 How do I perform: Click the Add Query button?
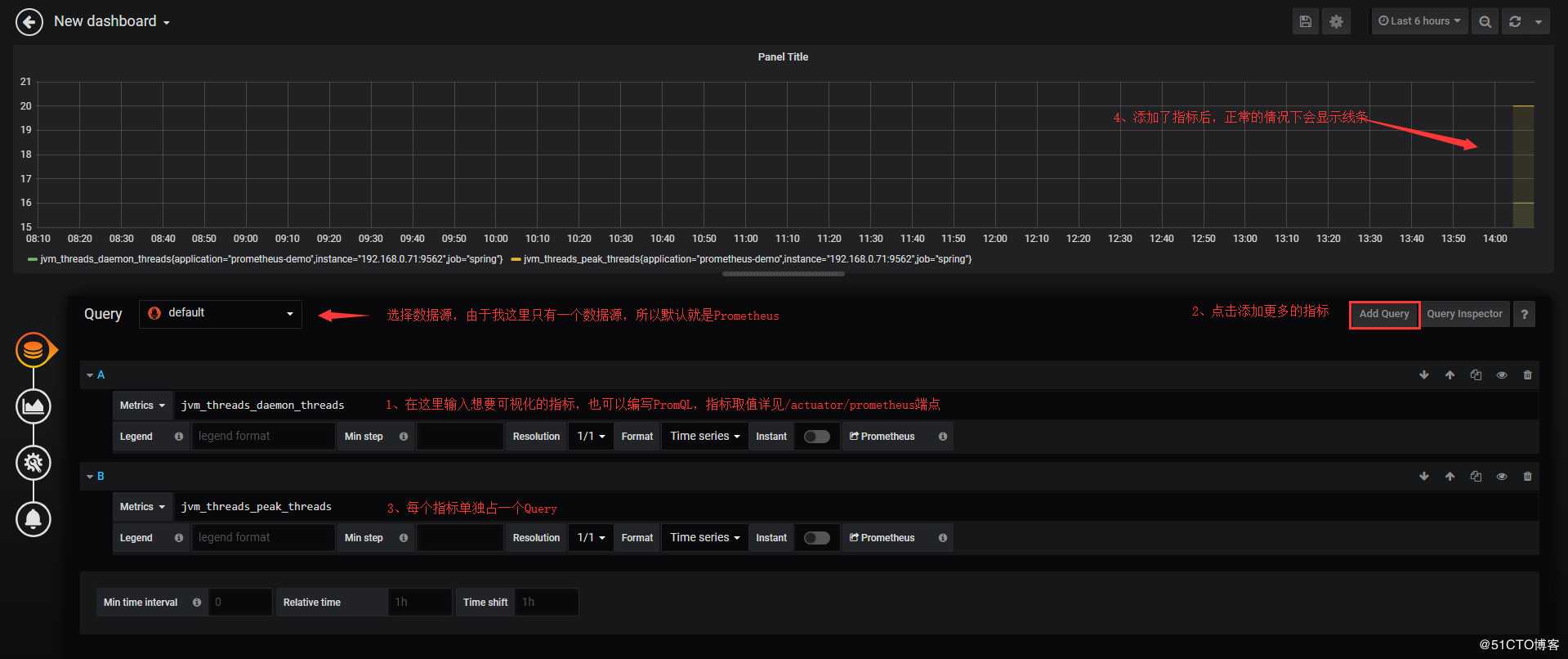click(1384, 314)
